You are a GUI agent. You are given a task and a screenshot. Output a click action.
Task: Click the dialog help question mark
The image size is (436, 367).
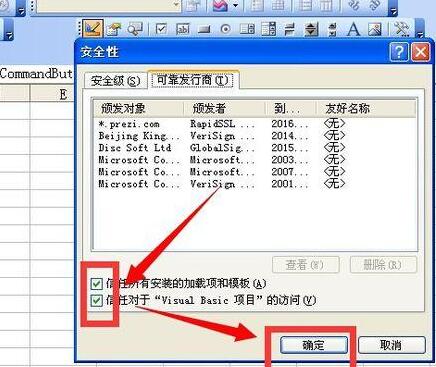(x=399, y=52)
